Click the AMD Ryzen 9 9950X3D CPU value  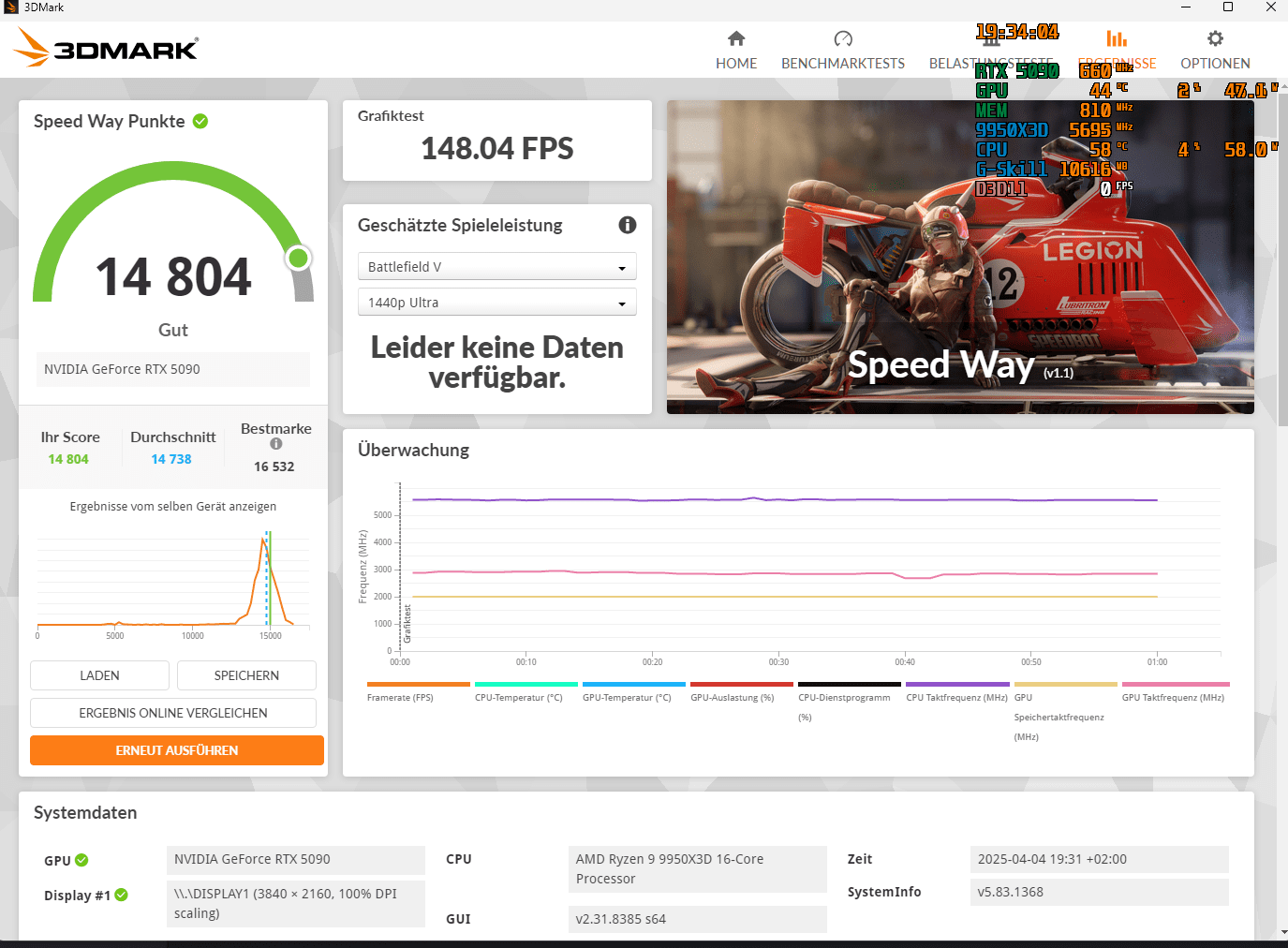point(698,869)
